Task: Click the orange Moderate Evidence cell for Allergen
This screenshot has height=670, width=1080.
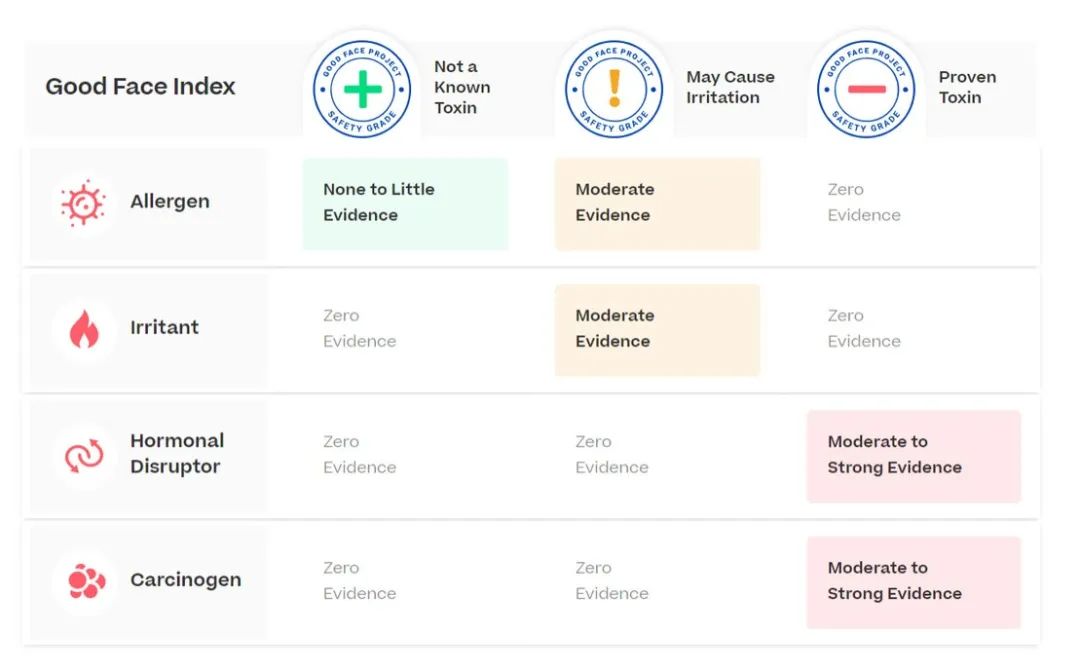Action: [x=657, y=203]
